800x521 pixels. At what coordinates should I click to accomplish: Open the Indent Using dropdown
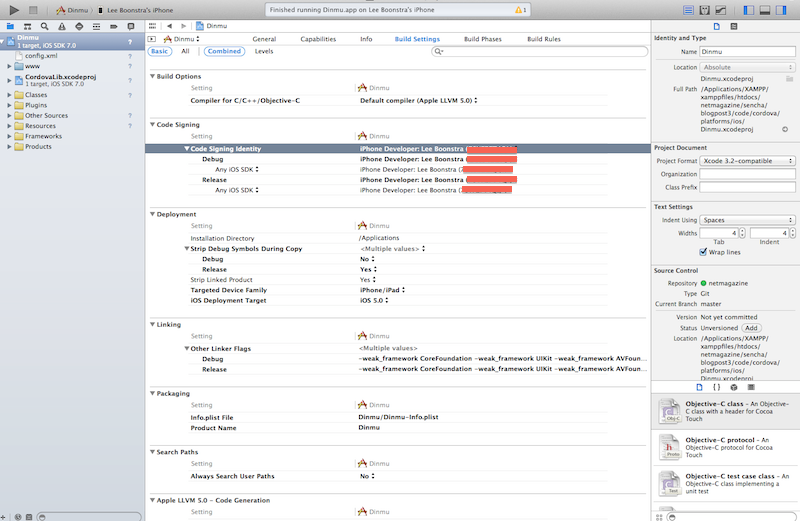(x=747, y=220)
